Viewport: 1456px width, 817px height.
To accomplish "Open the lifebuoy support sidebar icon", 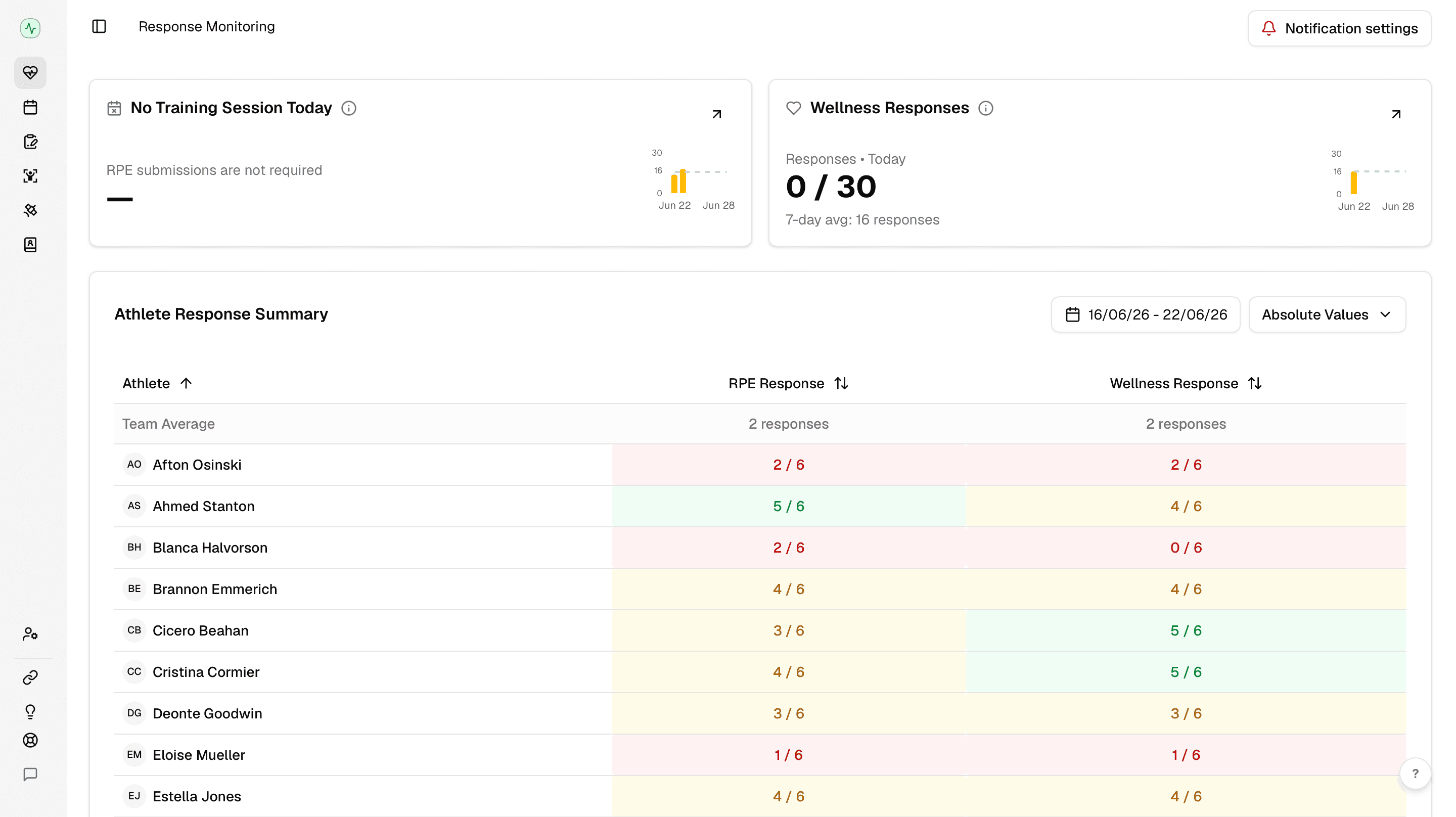I will (30, 740).
